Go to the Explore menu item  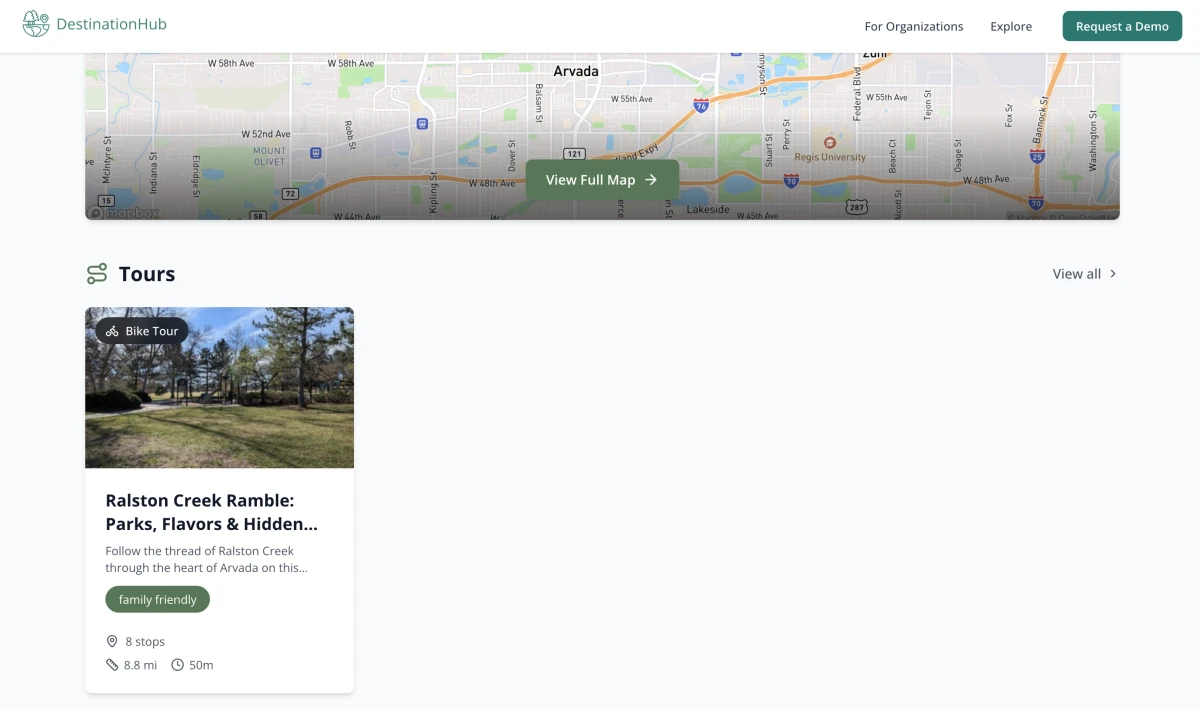click(1011, 27)
